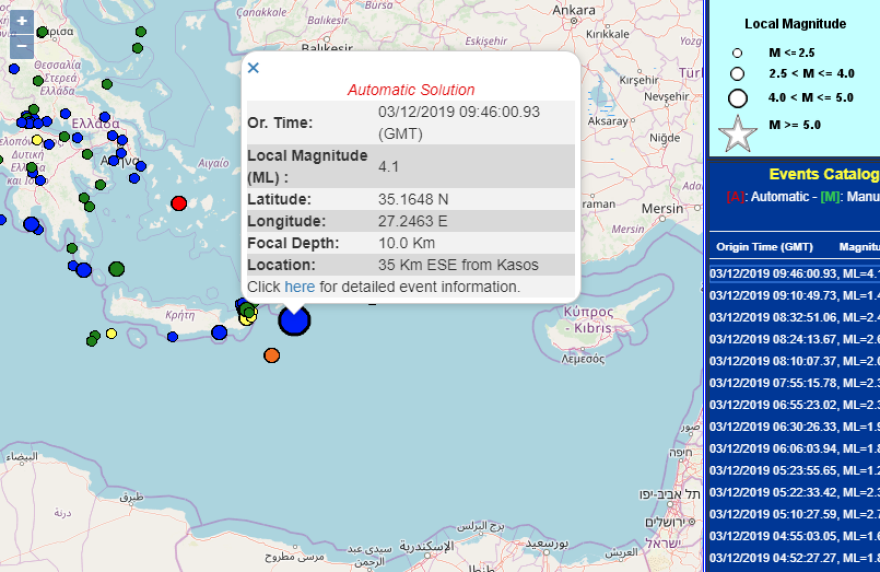Viewport: 880px width, 572px height.
Task: Select the 07:55:15.78 catalog event
Action: tap(794, 383)
